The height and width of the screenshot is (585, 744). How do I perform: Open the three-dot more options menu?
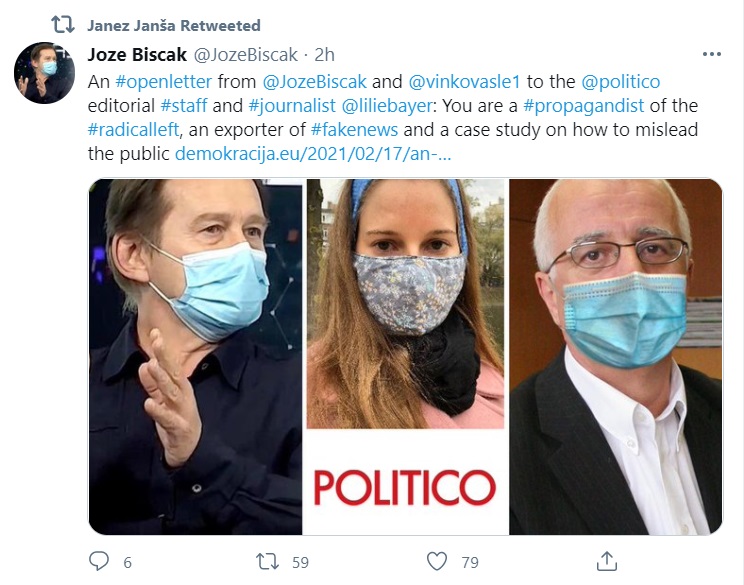(712, 55)
